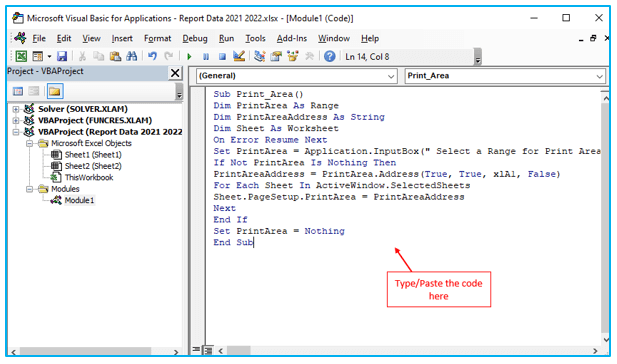Viewport: 617px width, 364px height.
Task: Expand the Solver (SOLVER.XLAM) project node
Action: click(16, 109)
